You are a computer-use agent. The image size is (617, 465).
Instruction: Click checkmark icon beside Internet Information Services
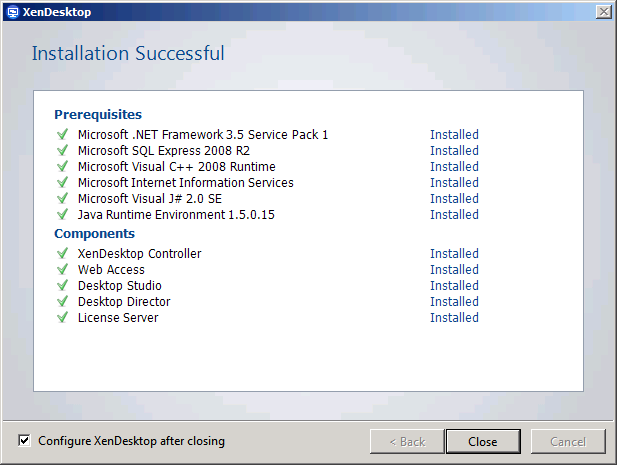(63, 183)
